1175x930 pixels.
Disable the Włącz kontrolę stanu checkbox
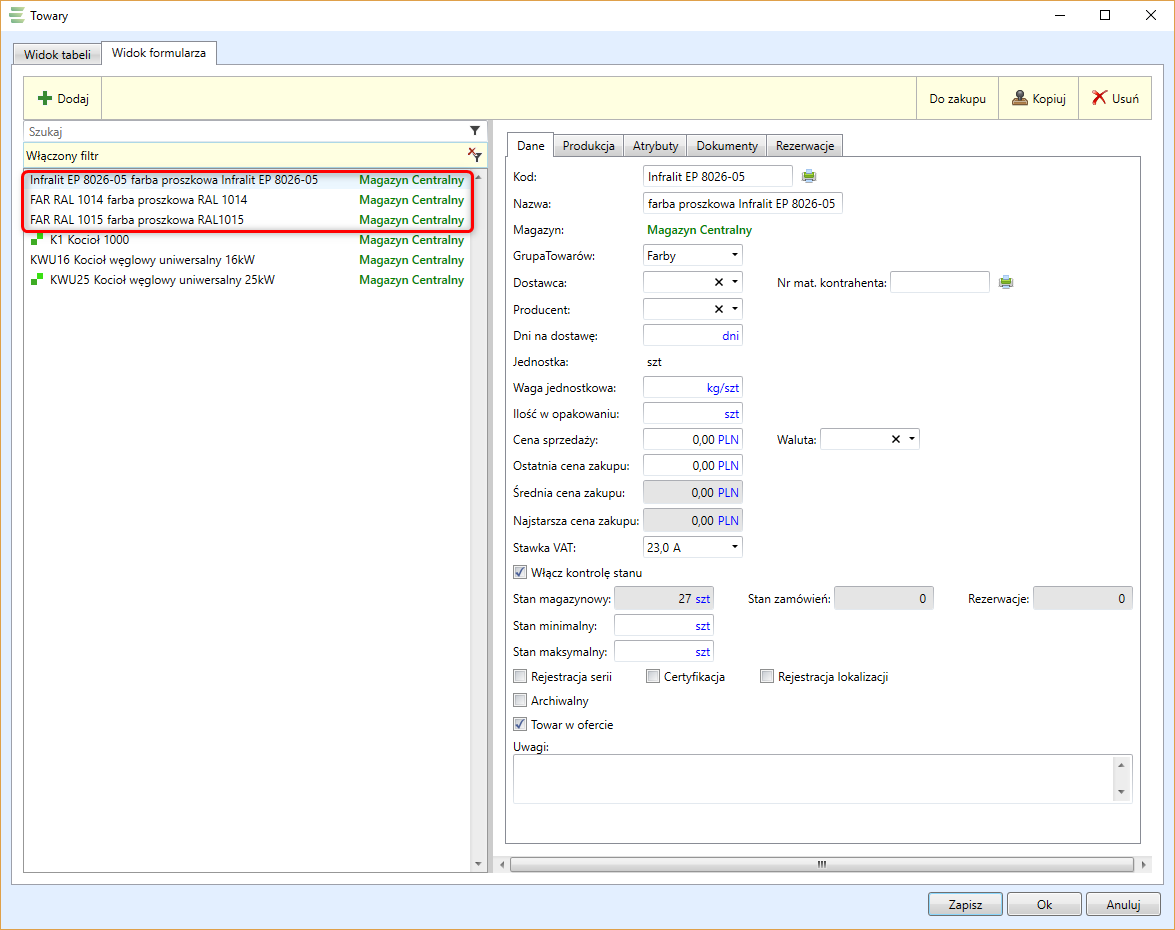click(520, 573)
